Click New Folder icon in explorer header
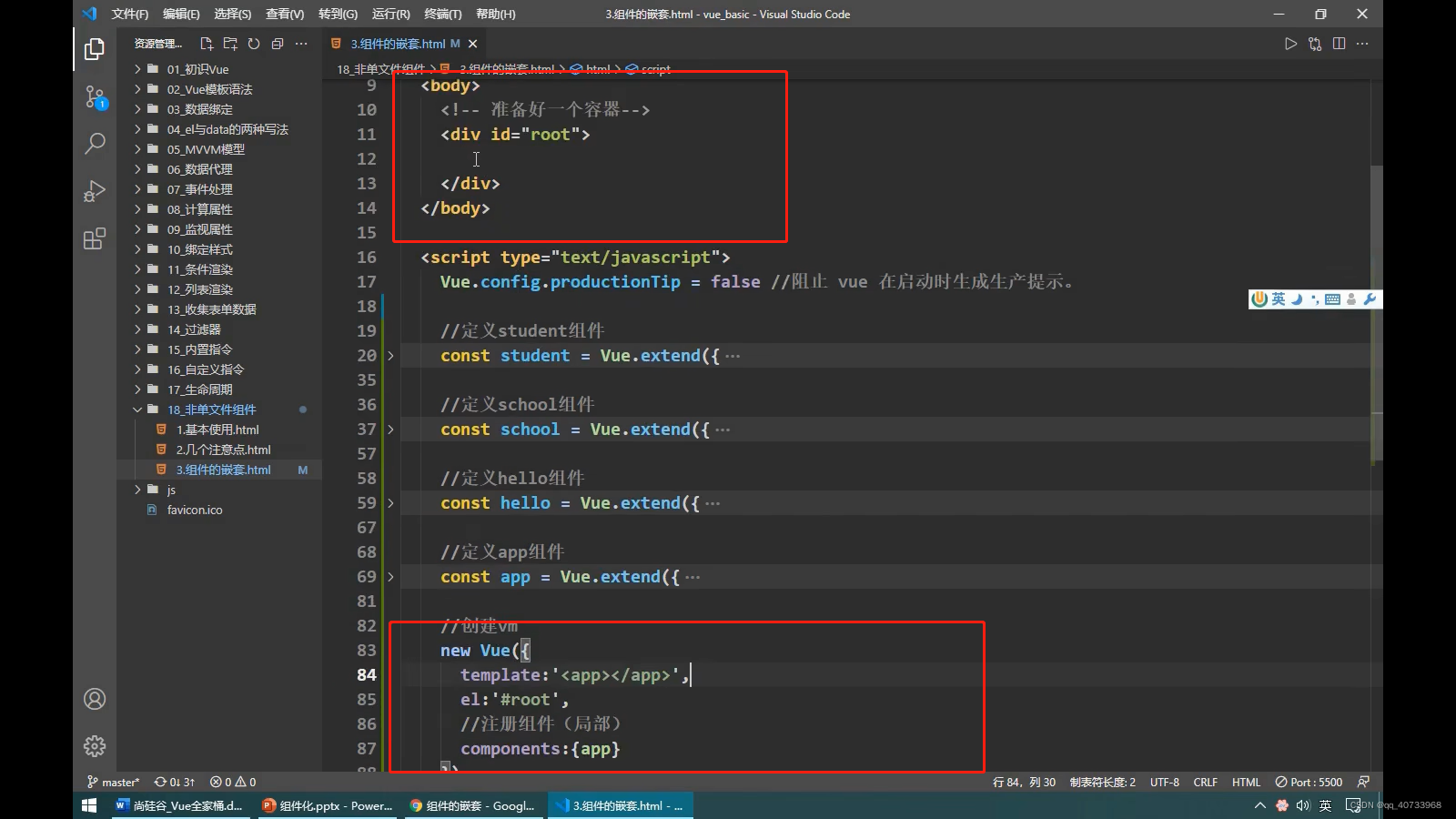The height and width of the screenshot is (819, 1456). (230, 44)
